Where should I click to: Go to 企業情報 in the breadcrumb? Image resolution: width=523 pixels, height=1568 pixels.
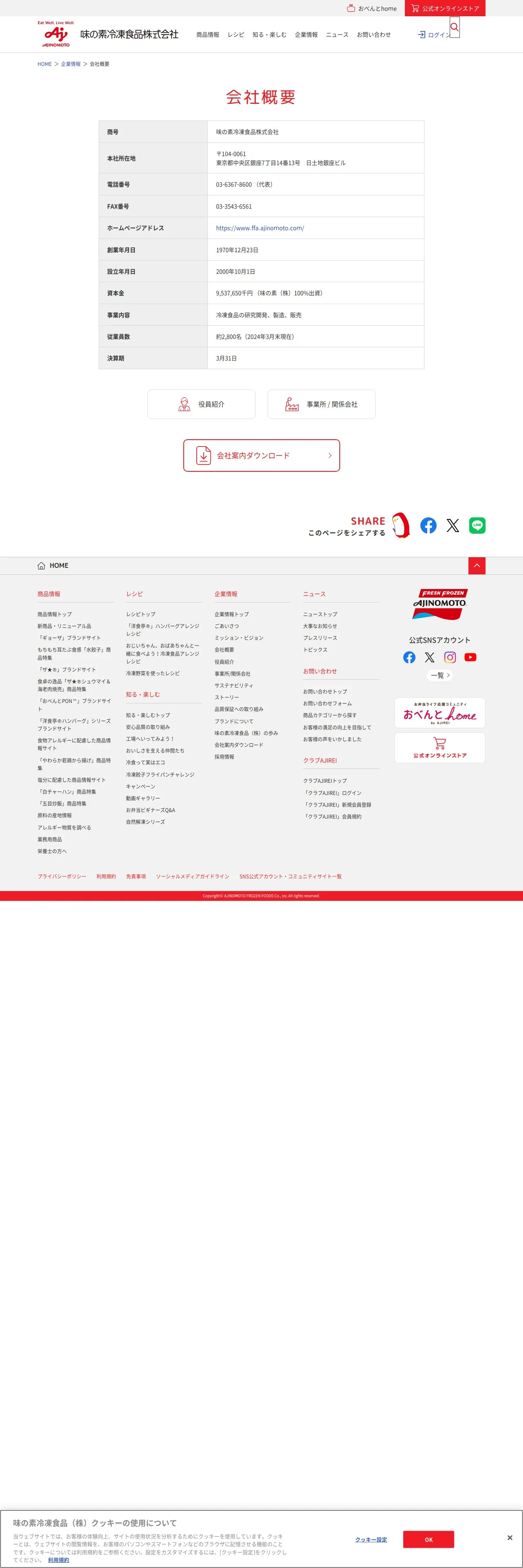(x=70, y=64)
